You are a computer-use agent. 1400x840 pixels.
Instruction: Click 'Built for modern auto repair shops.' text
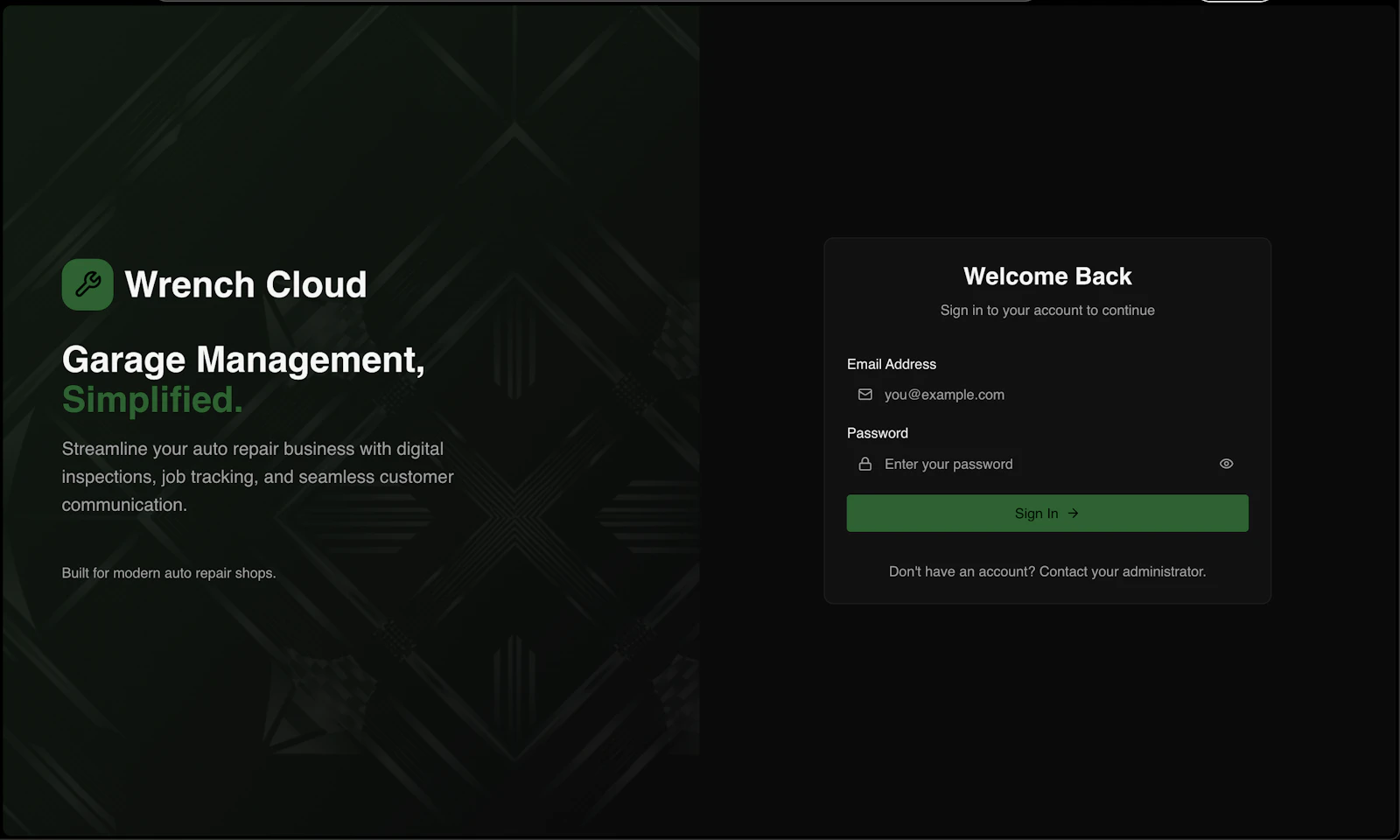point(169,573)
